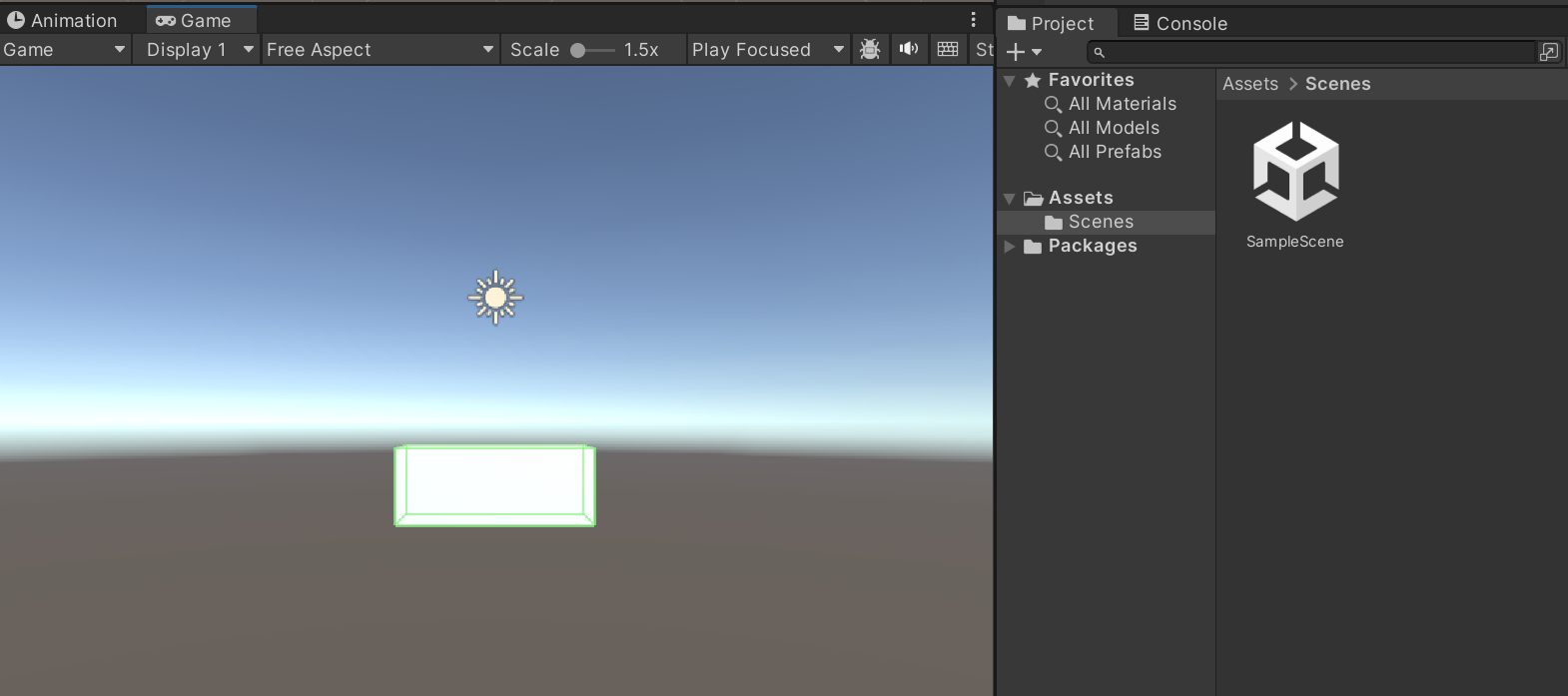Click the truncated Stats button
This screenshot has width=1568, height=696.
(x=984, y=50)
